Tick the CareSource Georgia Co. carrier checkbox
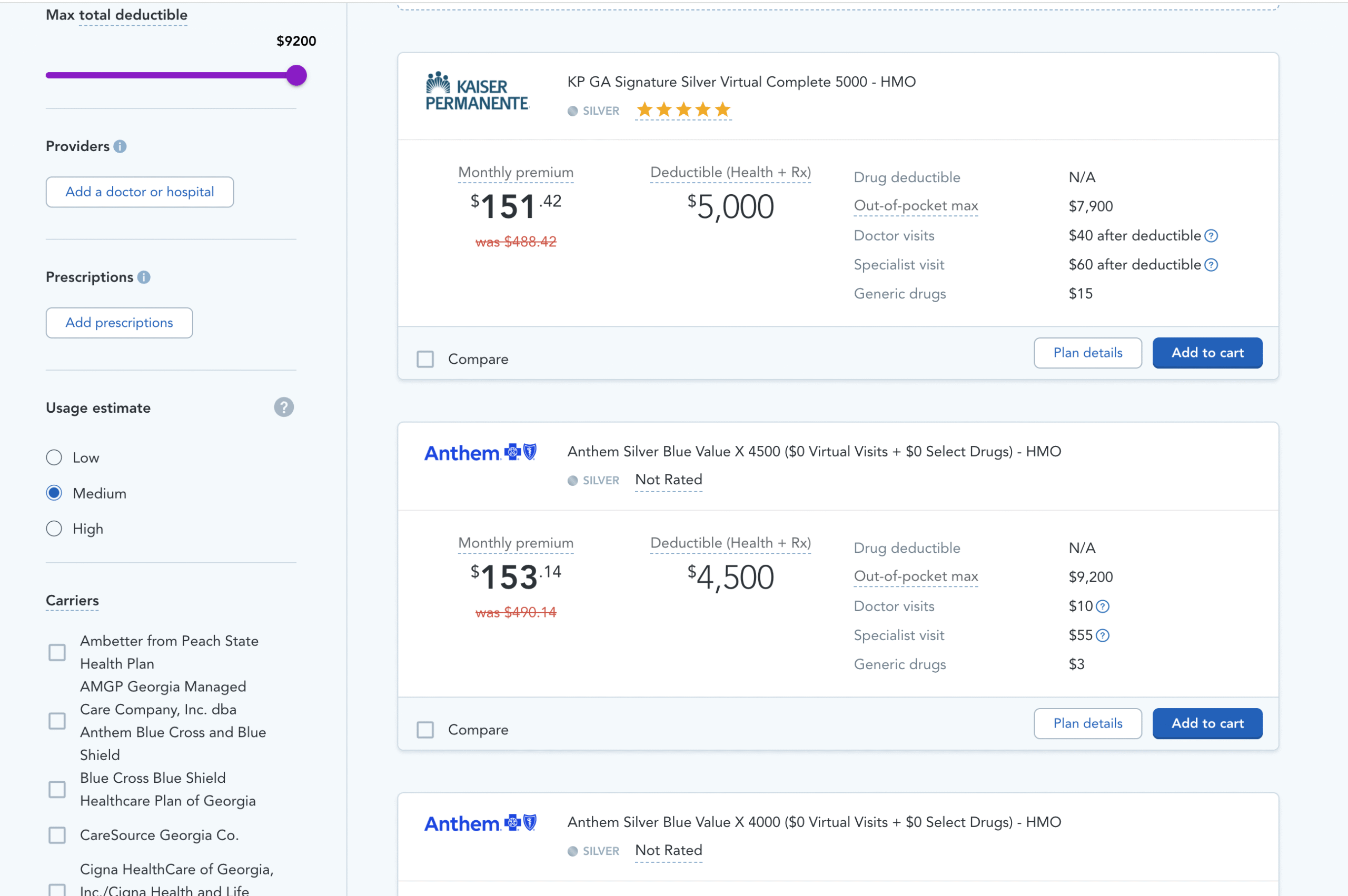1348x896 pixels. coord(57,835)
